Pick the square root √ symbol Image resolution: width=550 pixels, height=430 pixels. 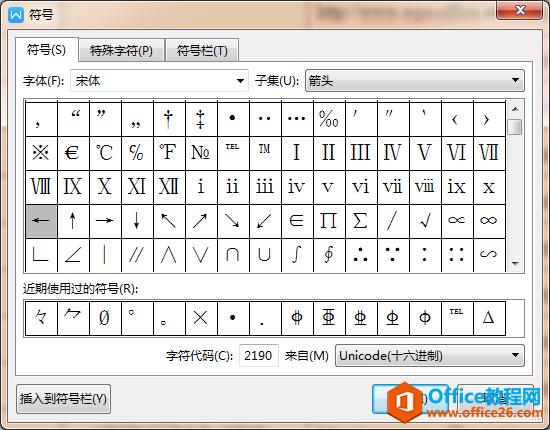pos(425,221)
